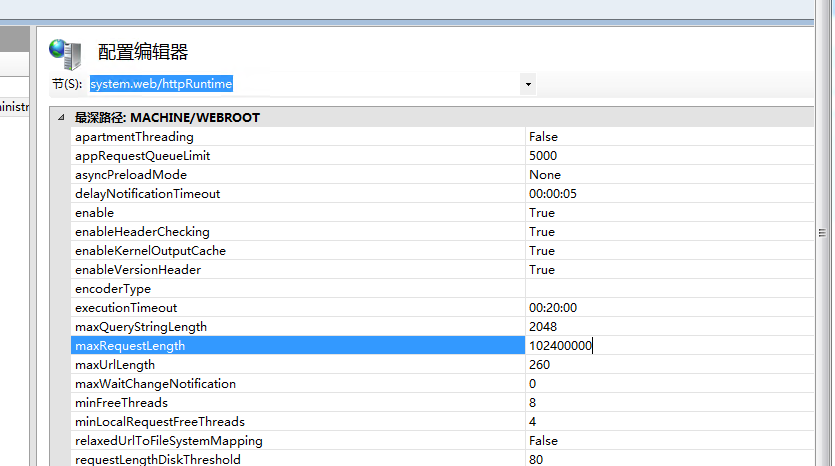Click the enableKernelOutputCache True value
The image size is (835, 466).
[x=542, y=251]
